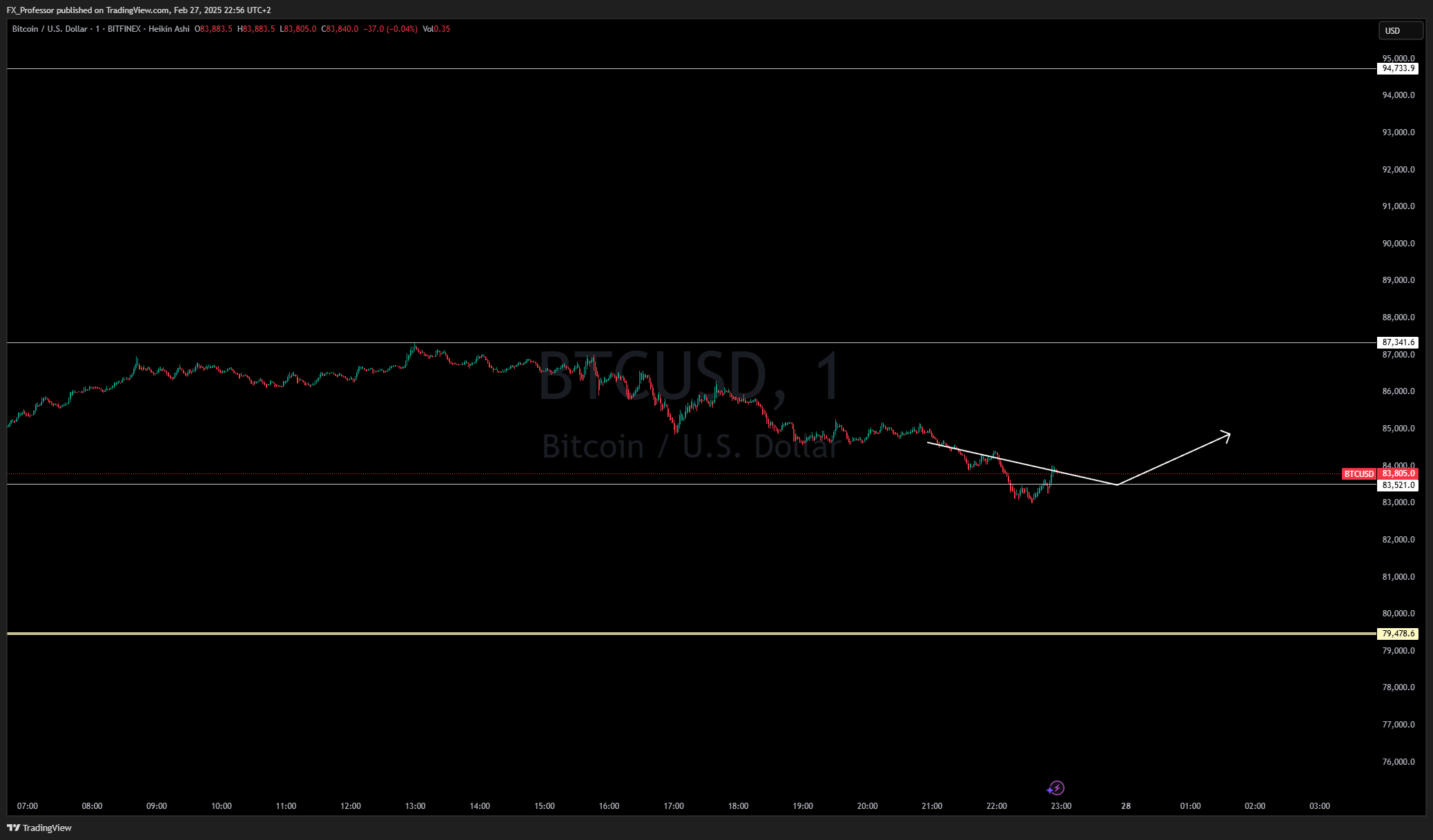Click the 78,000.0 price axis label
Viewport: 1433px width, 840px height.
[x=1398, y=687]
